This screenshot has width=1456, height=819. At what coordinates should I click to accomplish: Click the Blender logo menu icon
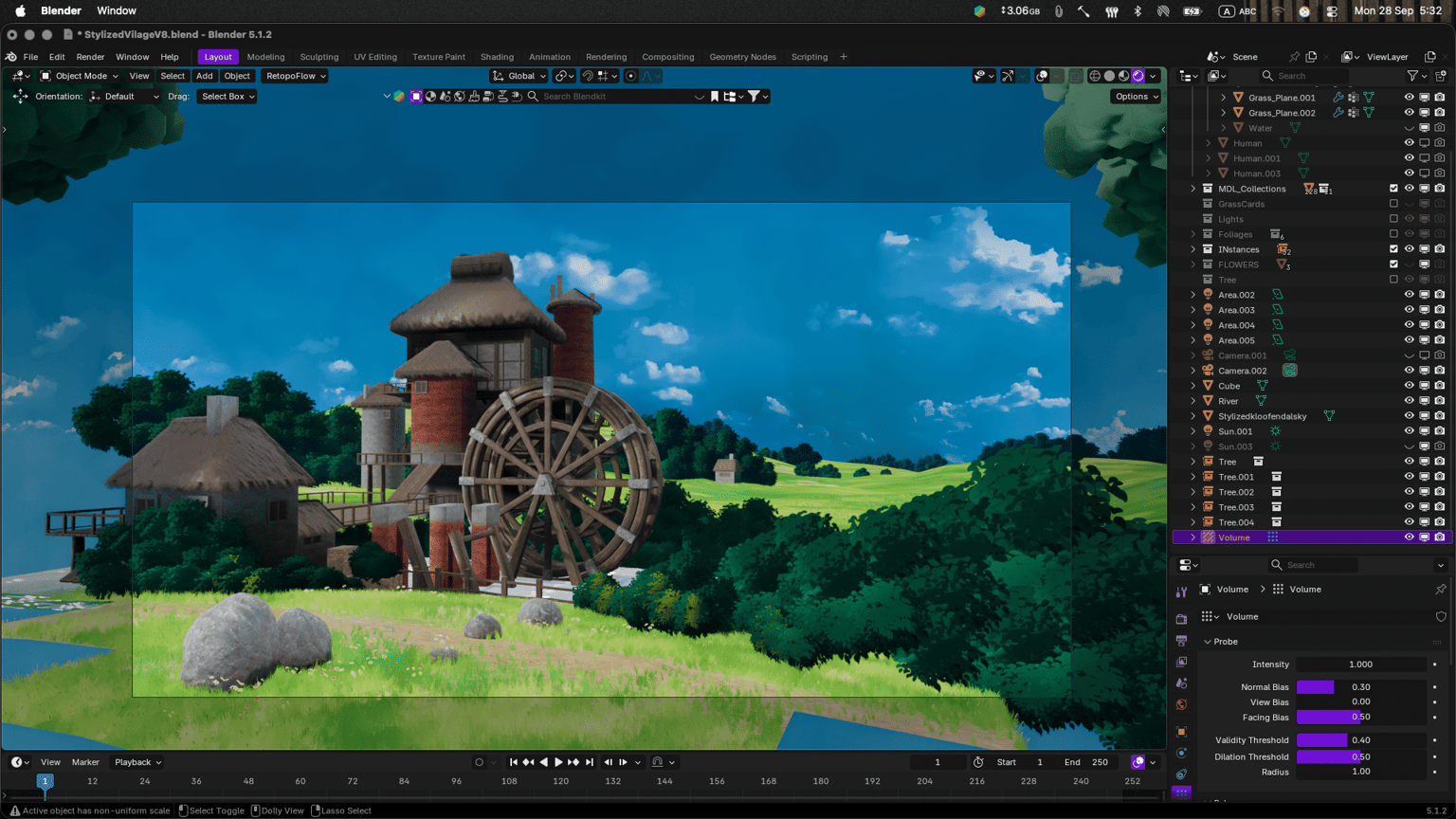click(11, 57)
